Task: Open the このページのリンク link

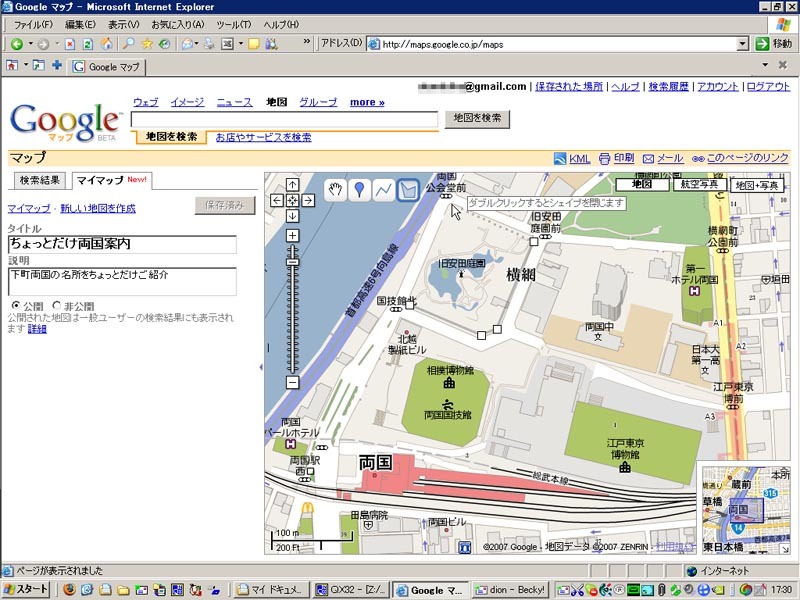Action: 747,158
